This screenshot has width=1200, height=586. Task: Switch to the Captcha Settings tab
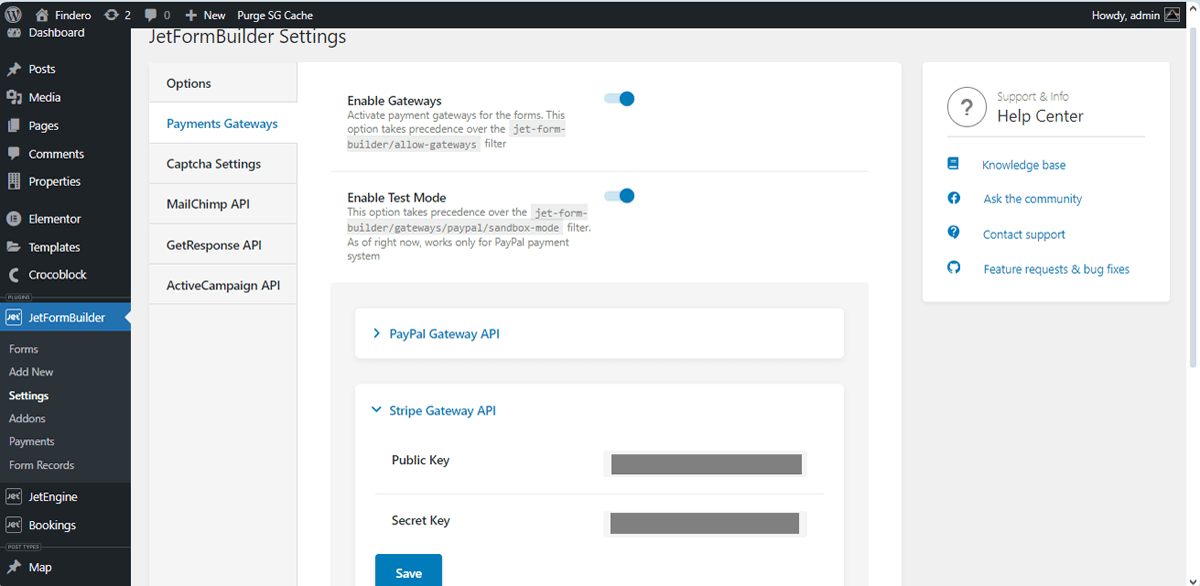(x=213, y=163)
